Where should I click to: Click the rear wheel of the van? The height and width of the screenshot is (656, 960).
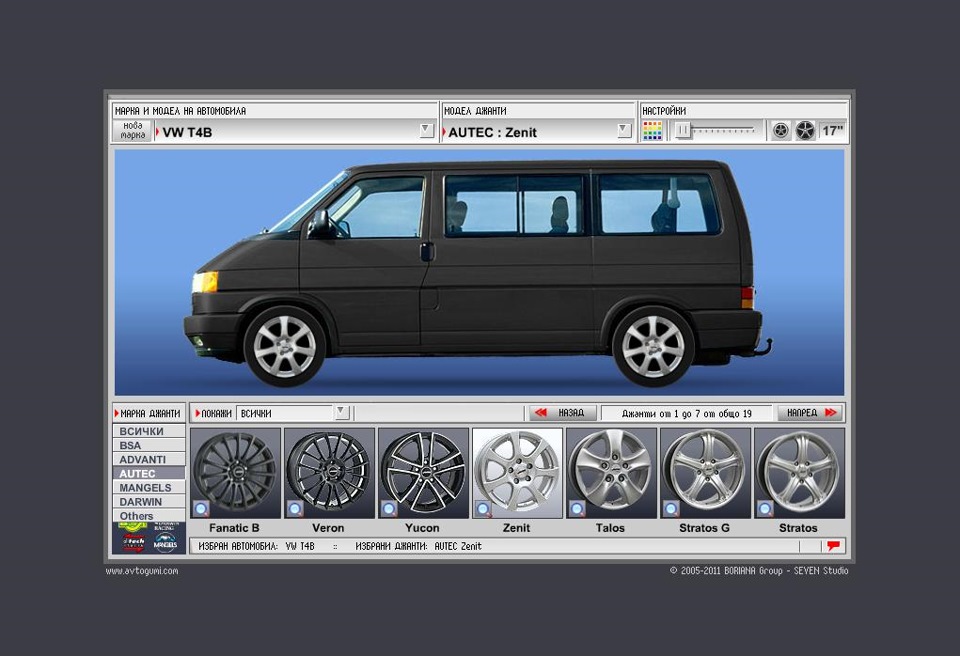tap(653, 346)
